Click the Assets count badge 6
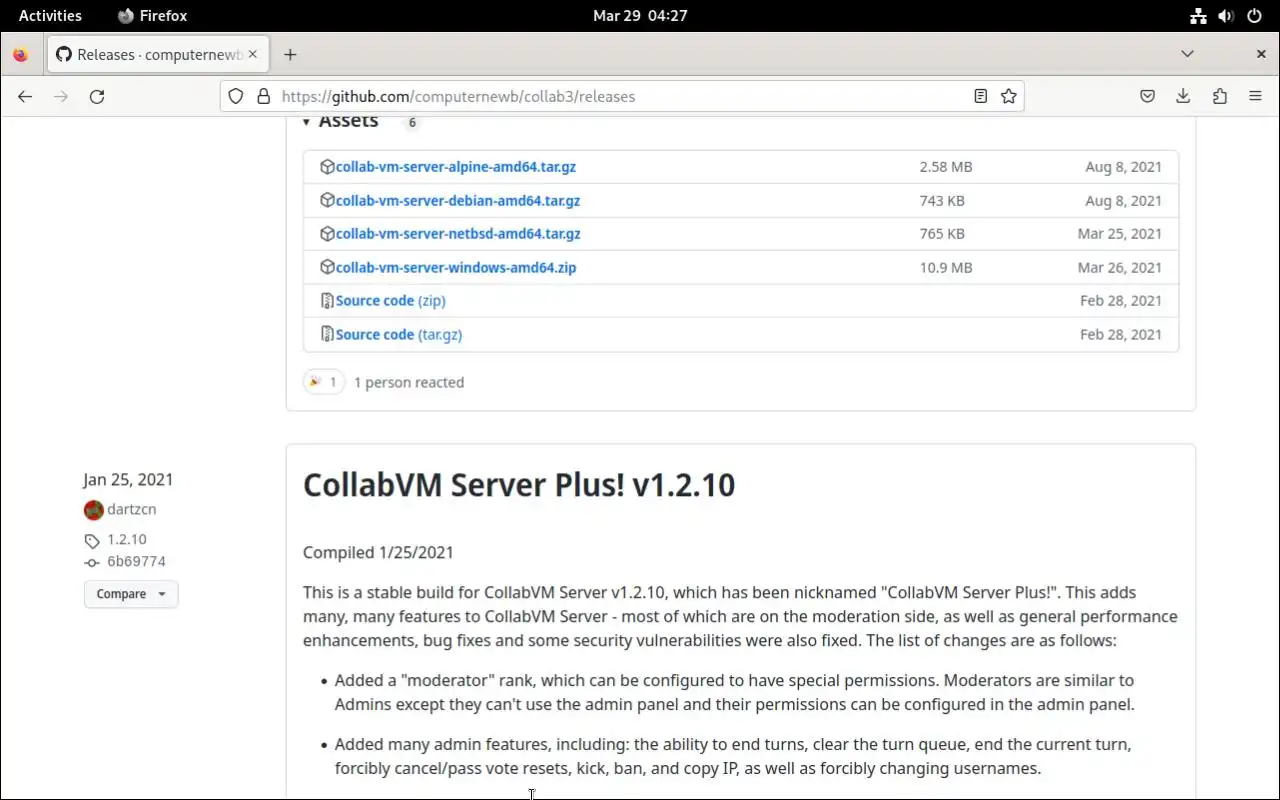The height and width of the screenshot is (800, 1280). [x=411, y=122]
